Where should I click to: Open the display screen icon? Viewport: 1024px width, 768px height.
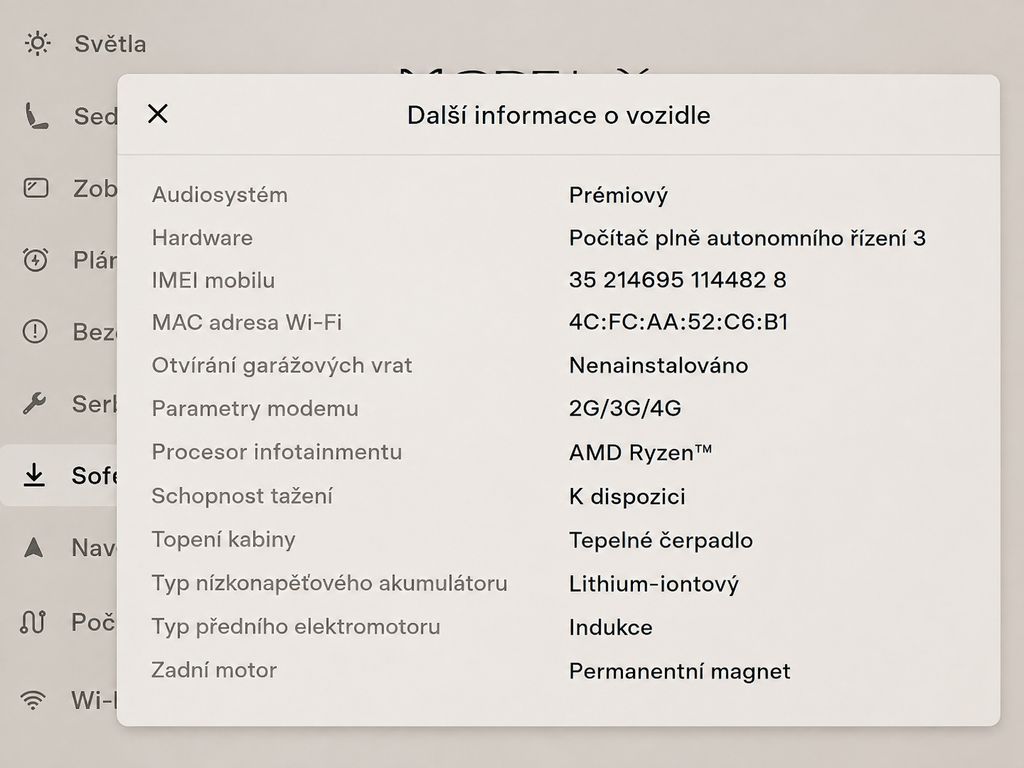coord(36,188)
